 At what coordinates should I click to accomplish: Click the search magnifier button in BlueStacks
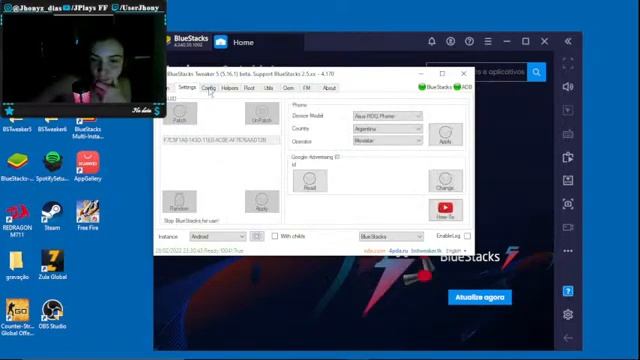[536, 72]
